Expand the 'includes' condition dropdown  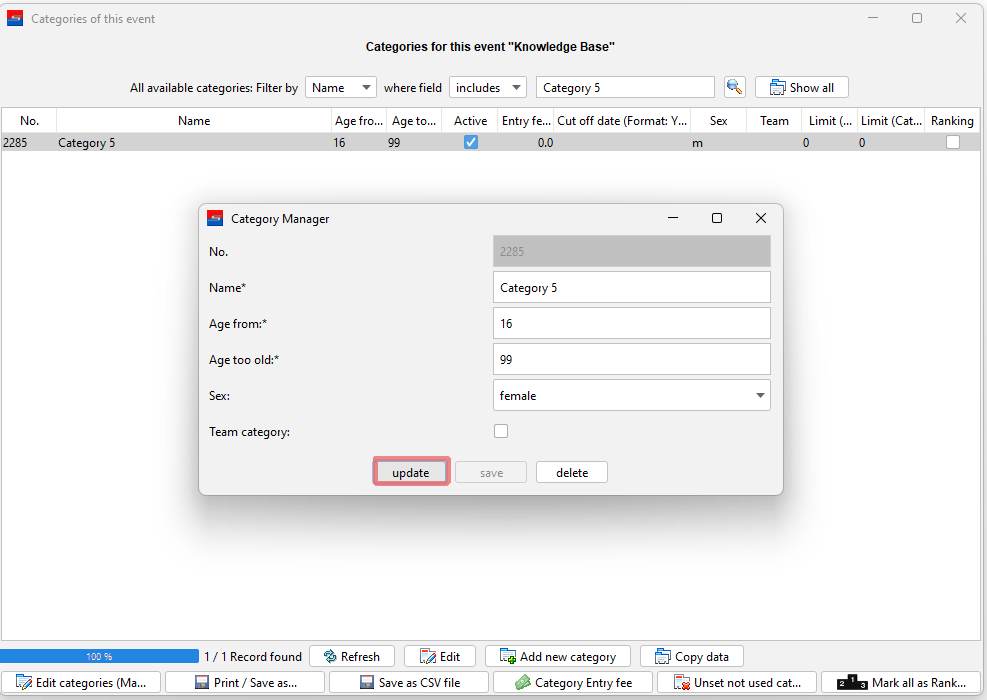click(x=487, y=87)
